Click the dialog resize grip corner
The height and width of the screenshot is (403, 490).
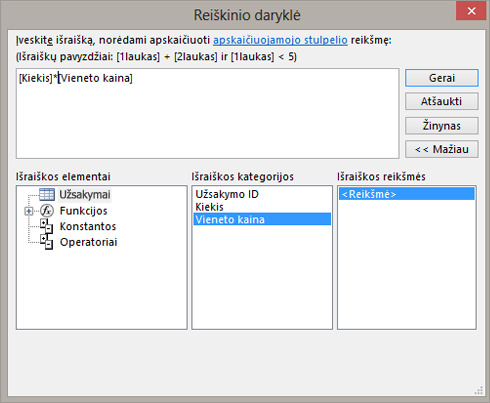[479, 391]
